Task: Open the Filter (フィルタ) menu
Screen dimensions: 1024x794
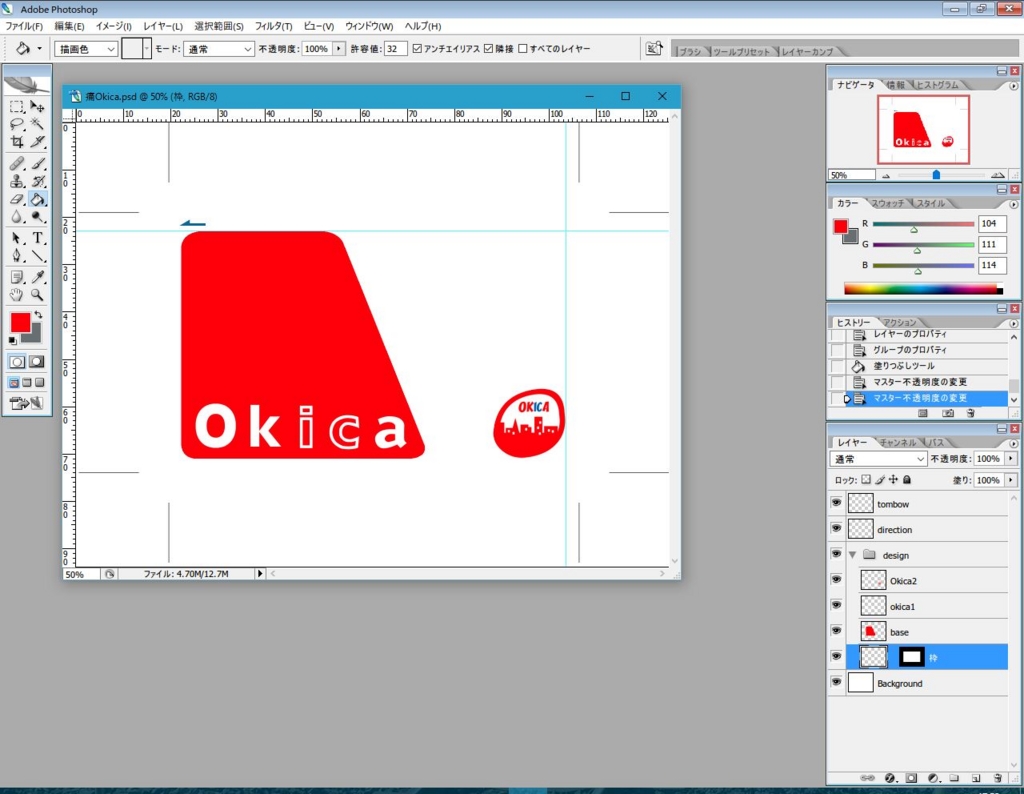Action: (x=273, y=26)
